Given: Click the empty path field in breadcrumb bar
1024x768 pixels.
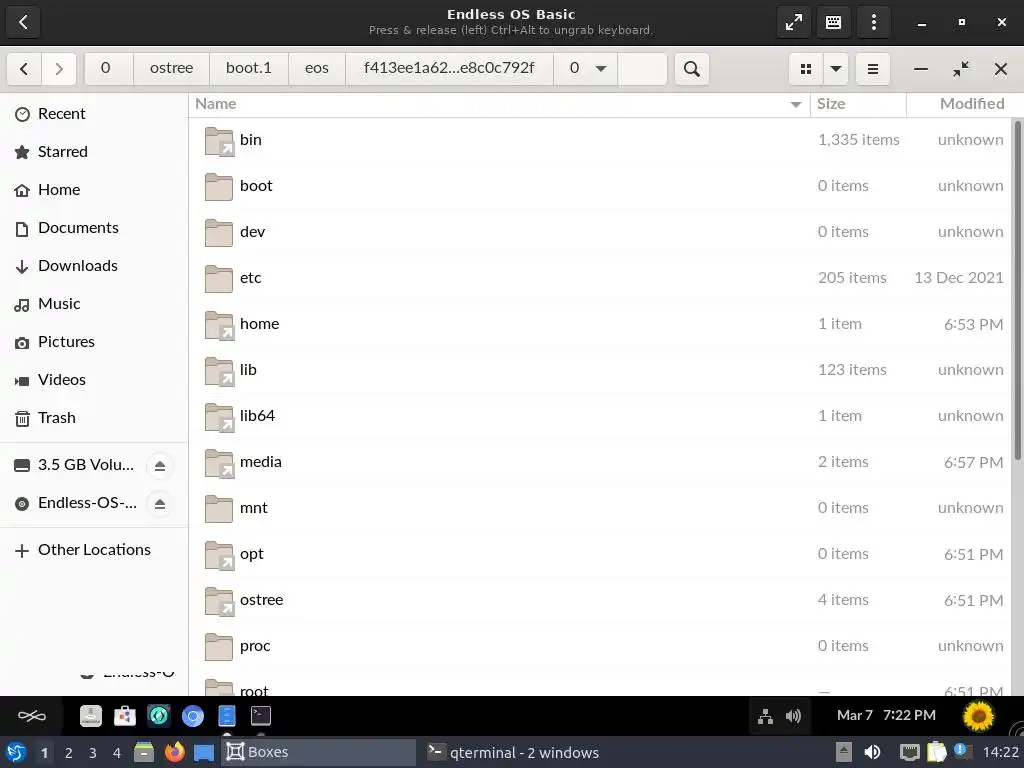Looking at the screenshot, I should (642, 69).
